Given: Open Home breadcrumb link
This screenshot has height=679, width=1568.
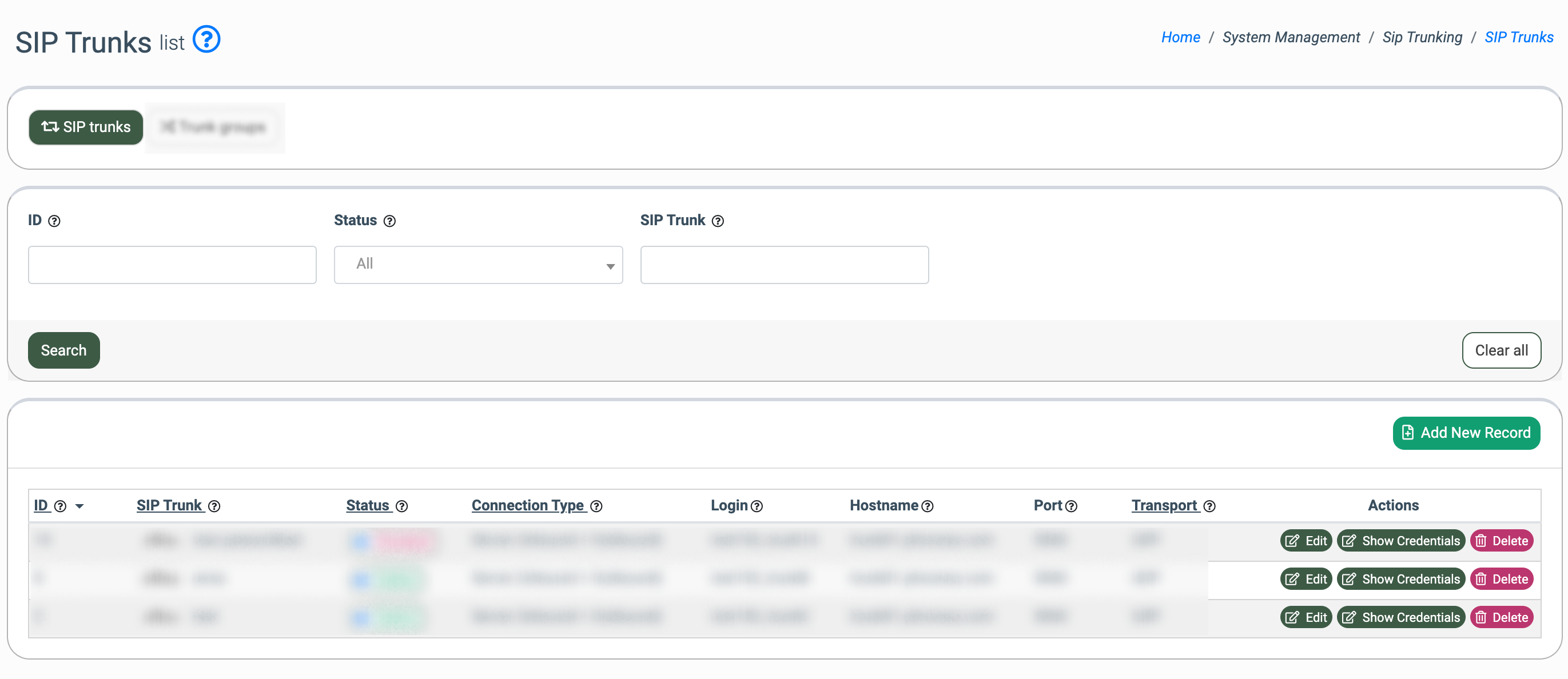Looking at the screenshot, I should pyautogui.click(x=1180, y=37).
